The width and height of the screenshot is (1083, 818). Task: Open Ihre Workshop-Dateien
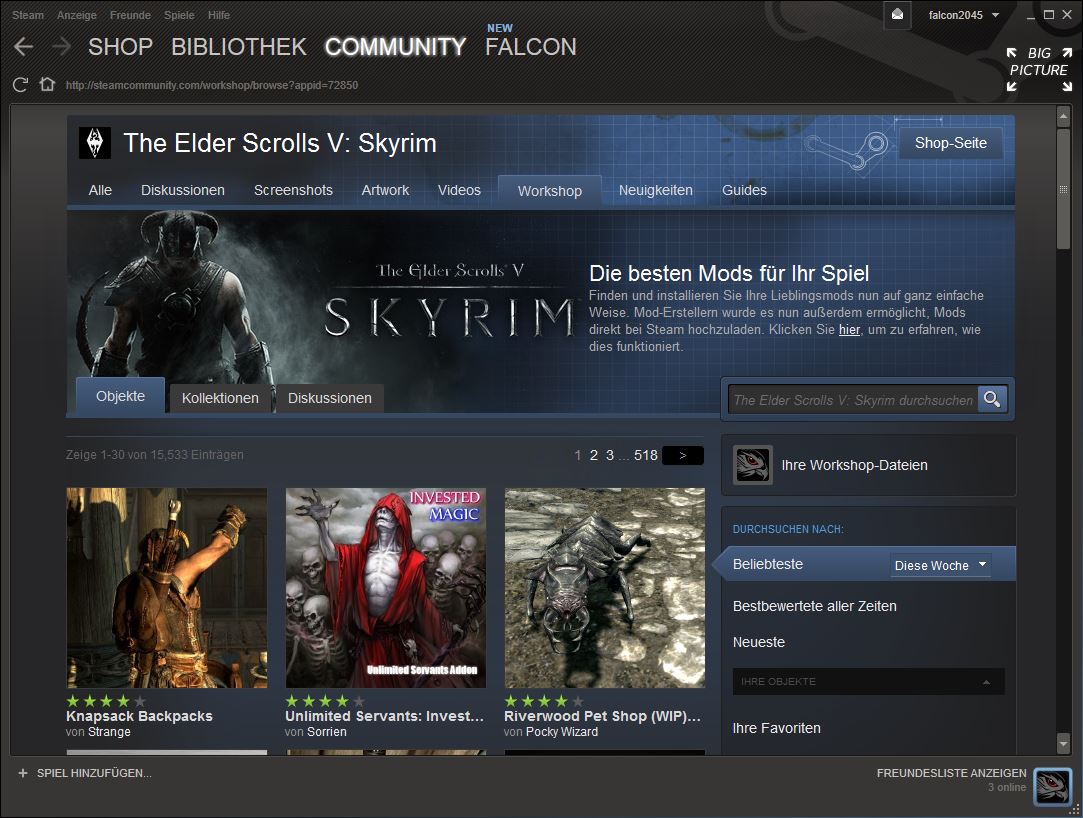[854, 465]
